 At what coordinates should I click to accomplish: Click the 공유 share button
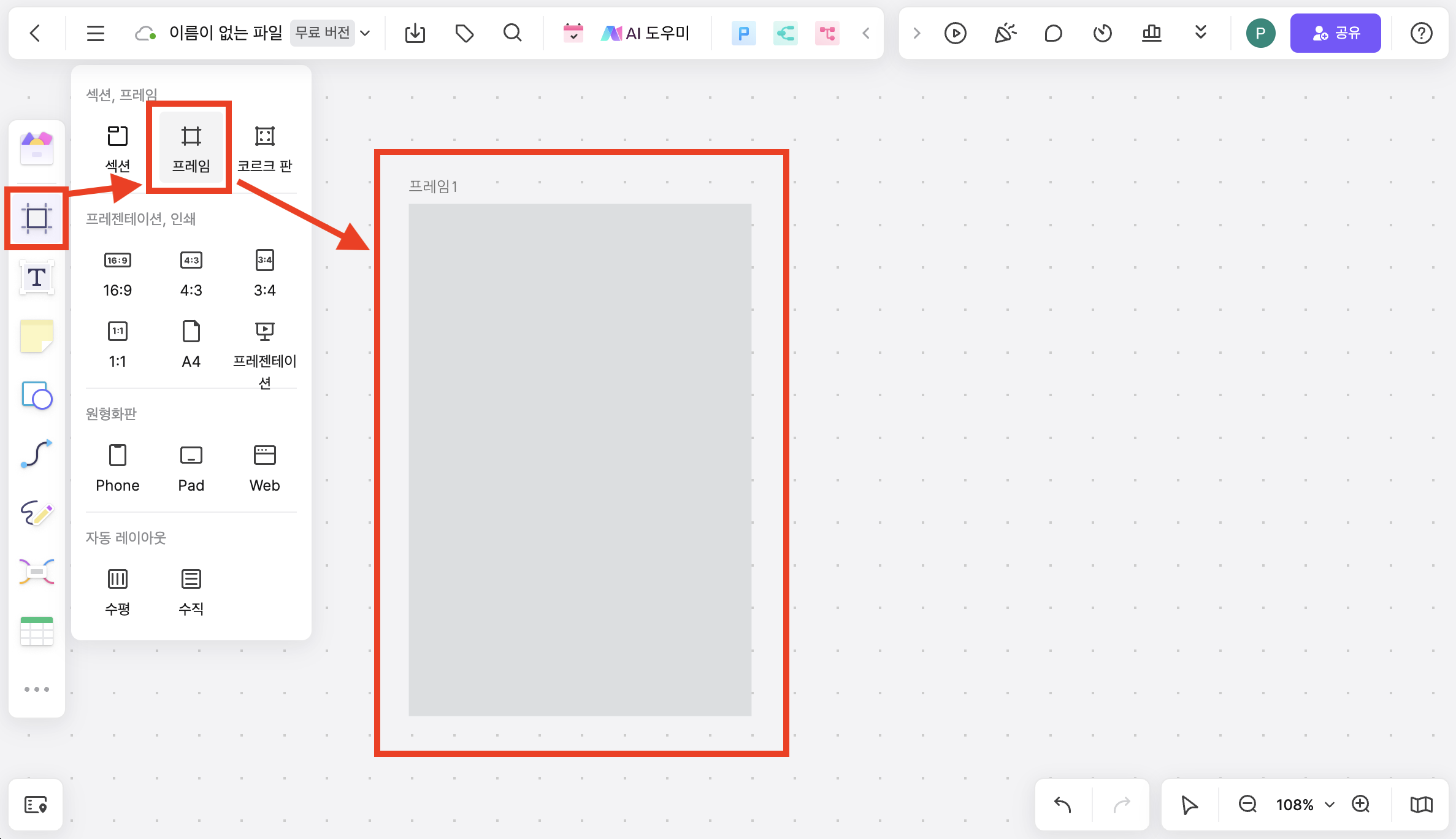[1335, 33]
